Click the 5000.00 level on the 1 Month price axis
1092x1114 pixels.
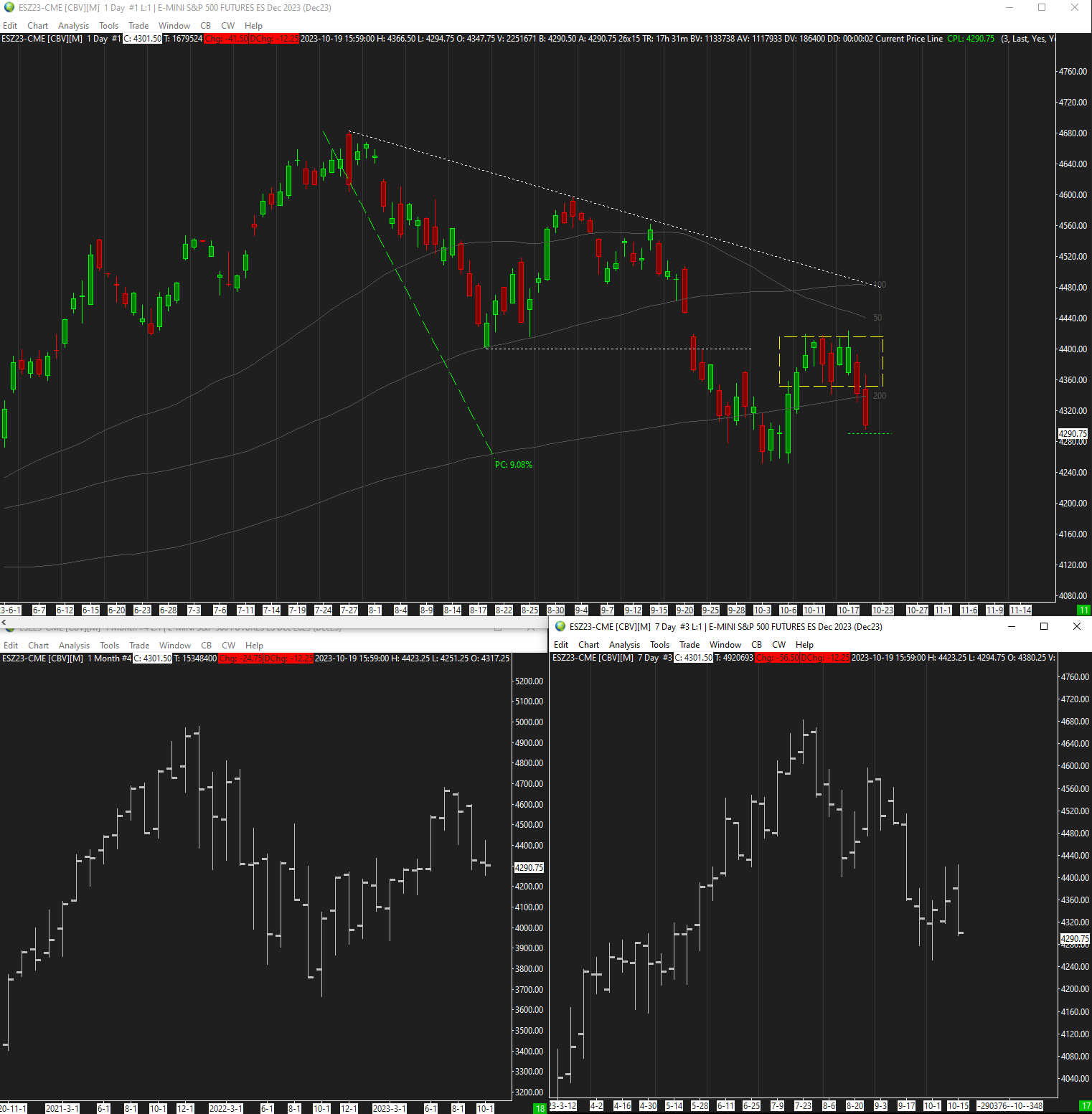pyautogui.click(x=529, y=722)
